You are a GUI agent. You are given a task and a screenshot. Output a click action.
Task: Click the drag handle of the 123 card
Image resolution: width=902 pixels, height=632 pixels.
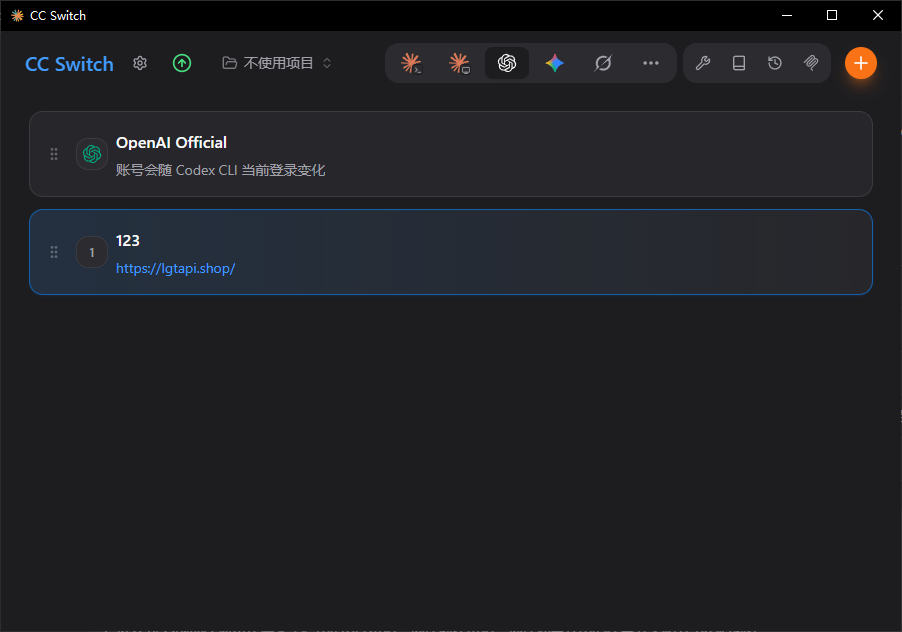pyautogui.click(x=53, y=252)
